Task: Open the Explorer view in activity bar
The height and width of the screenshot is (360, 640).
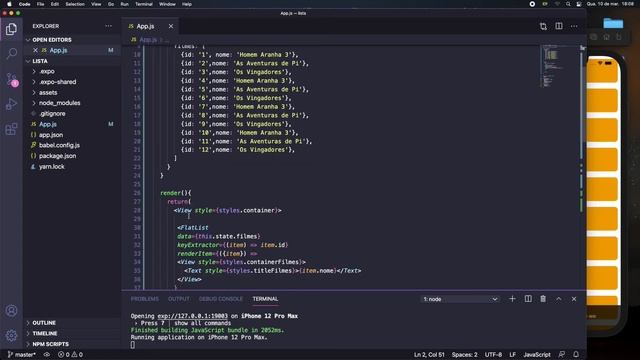Action: [x=11, y=29]
